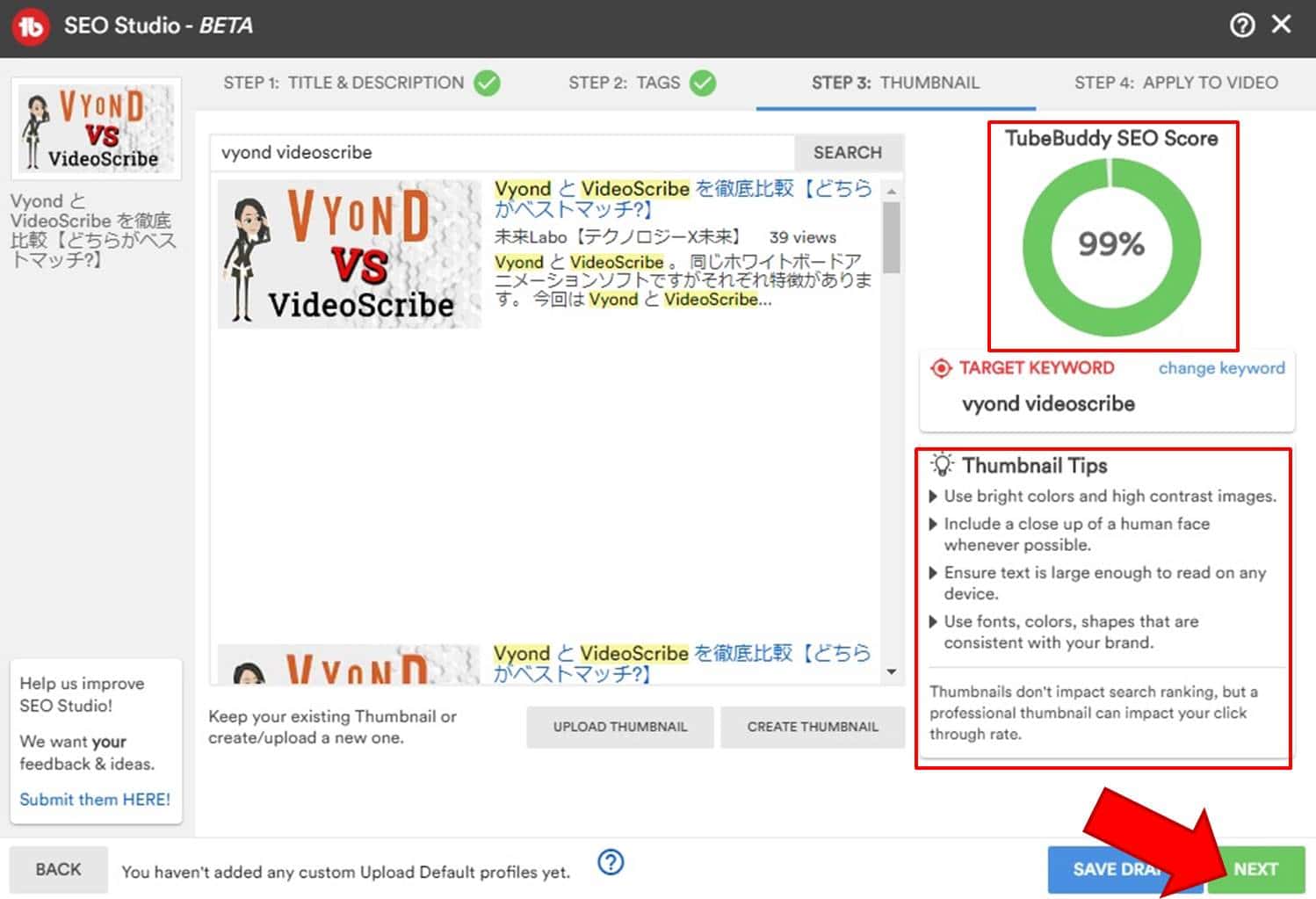The image size is (1316, 899).
Task: Click the TubeBuddy logo icon
Action: click(x=31, y=26)
